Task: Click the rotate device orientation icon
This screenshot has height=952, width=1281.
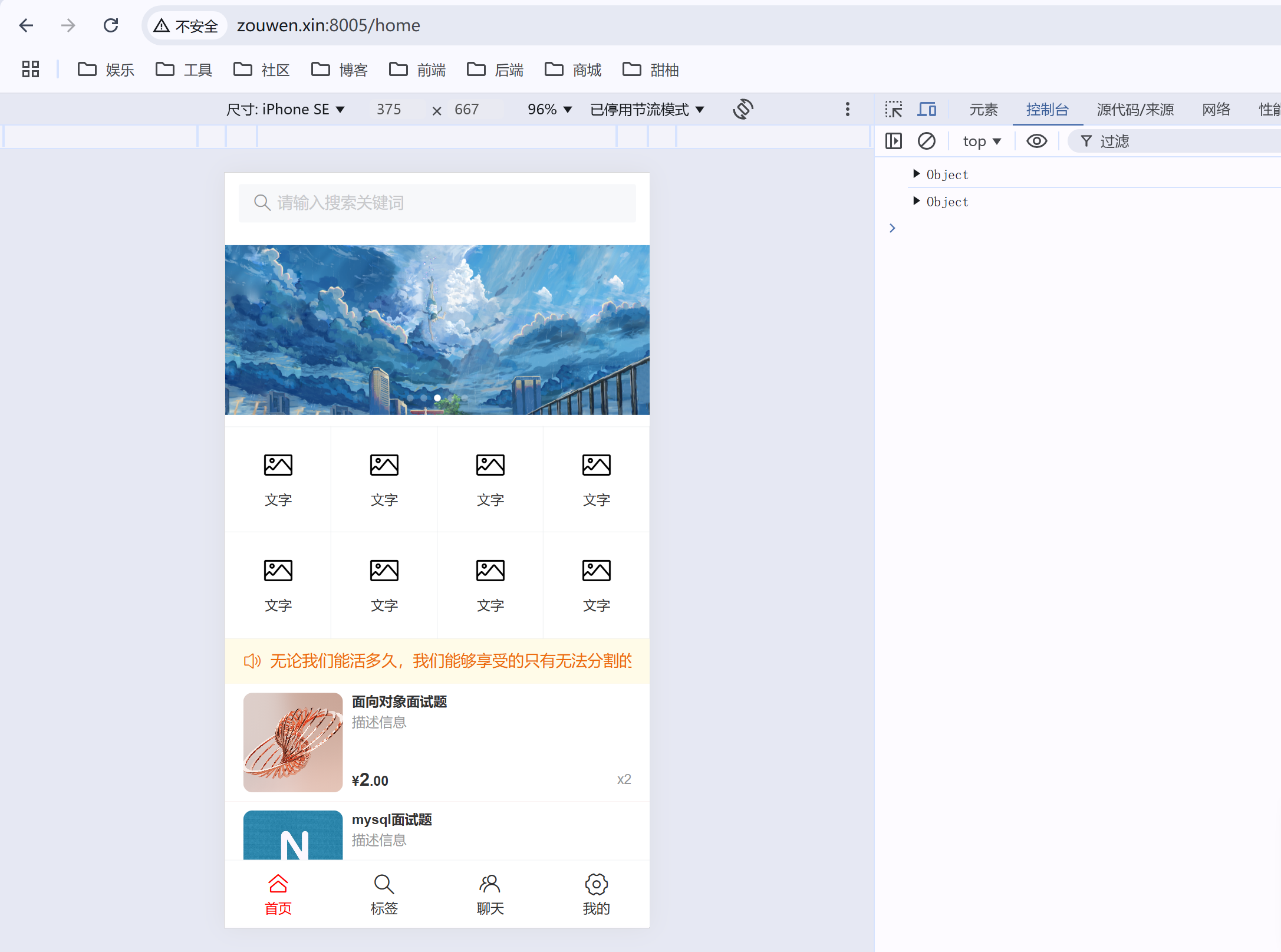Action: (x=743, y=109)
